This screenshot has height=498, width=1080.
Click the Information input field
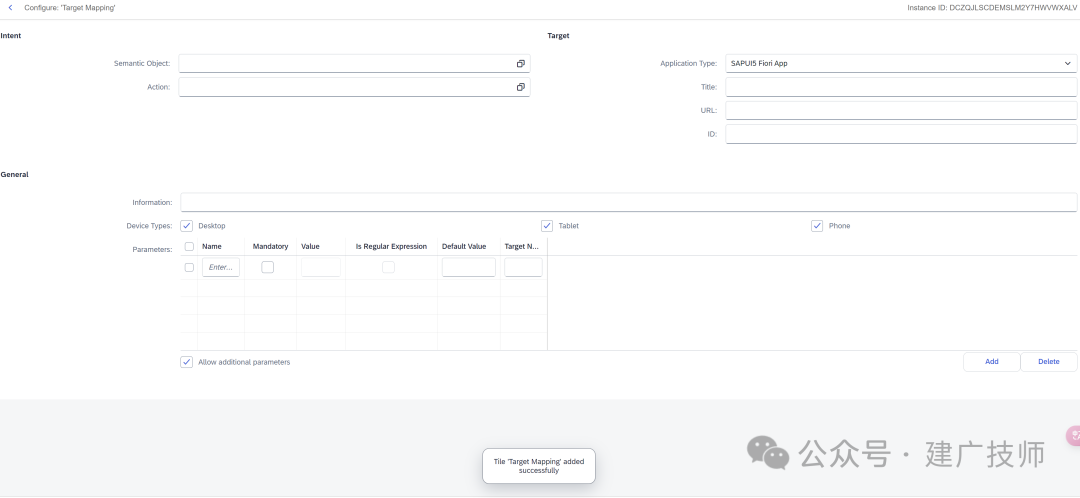pos(628,203)
